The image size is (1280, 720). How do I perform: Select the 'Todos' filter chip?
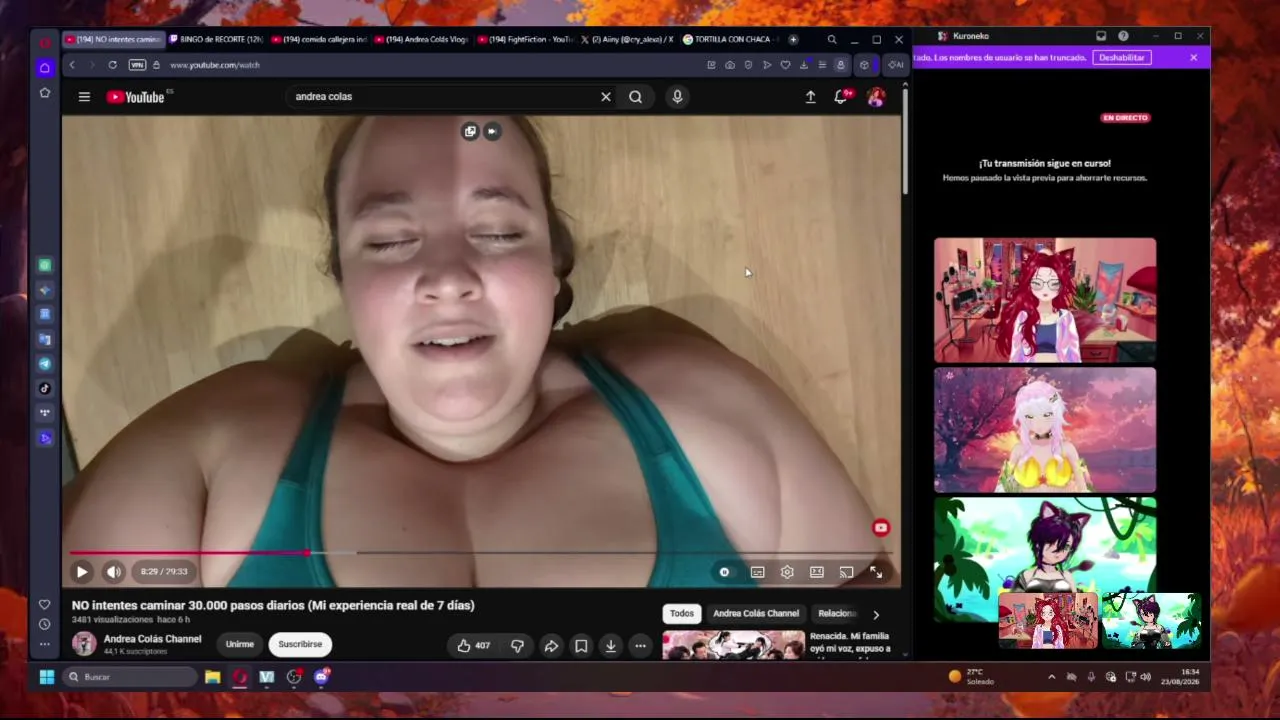tap(682, 614)
